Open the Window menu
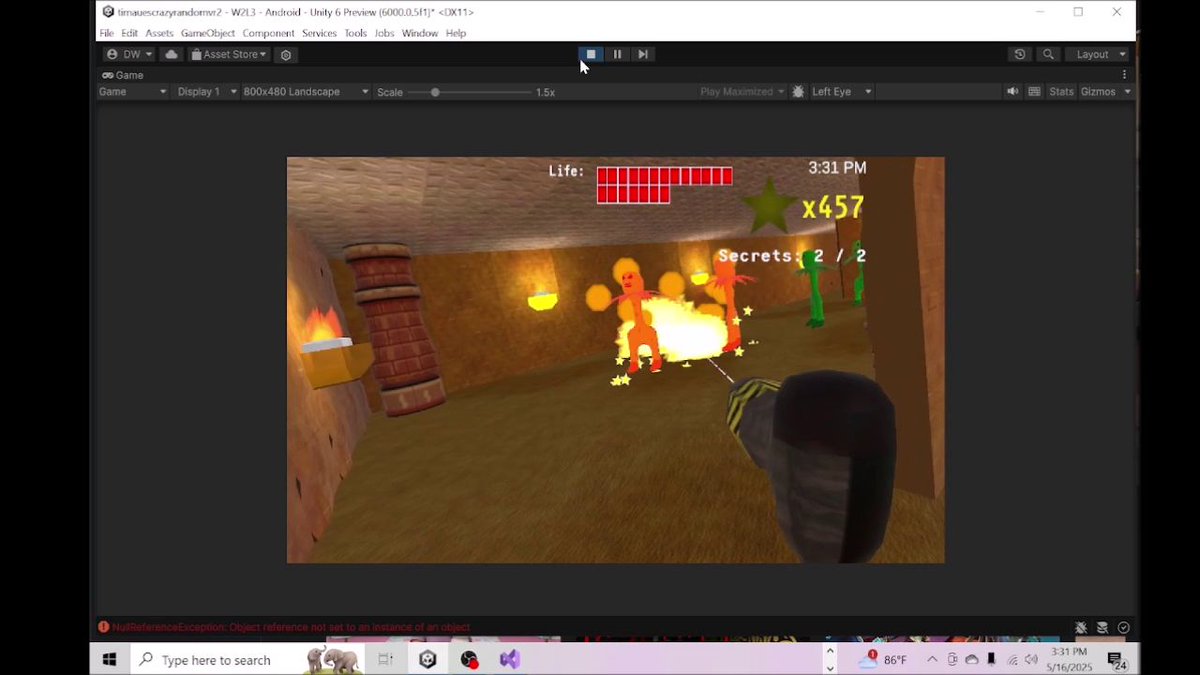The height and width of the screenshot is (675, 1200). (x=420, y=33)
